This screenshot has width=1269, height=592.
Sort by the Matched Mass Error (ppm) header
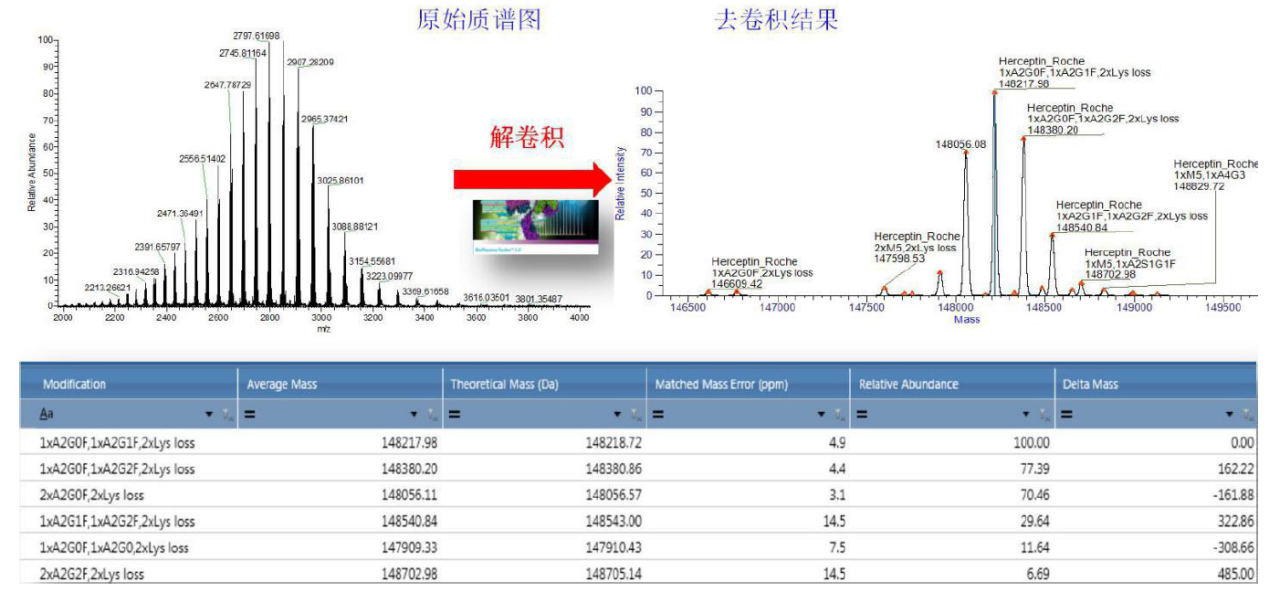coord(747,384)
